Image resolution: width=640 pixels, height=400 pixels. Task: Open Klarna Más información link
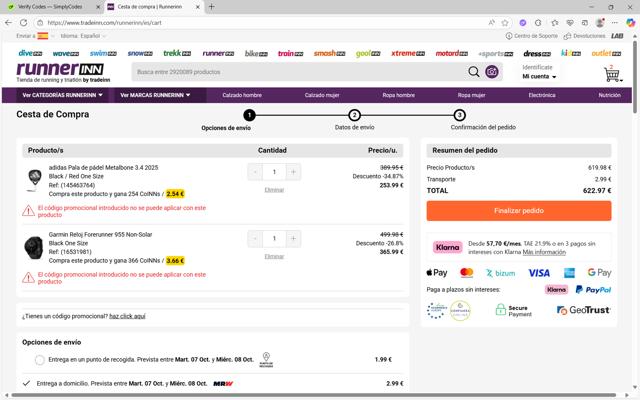[x=544, y=252]
